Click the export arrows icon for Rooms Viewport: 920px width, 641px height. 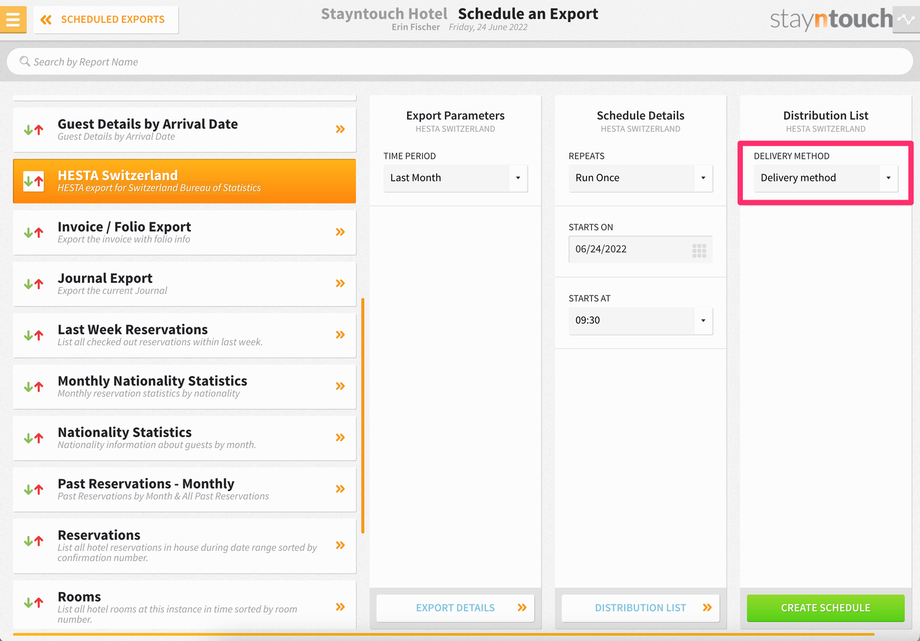pyautogui.click(x=33, y=602)
